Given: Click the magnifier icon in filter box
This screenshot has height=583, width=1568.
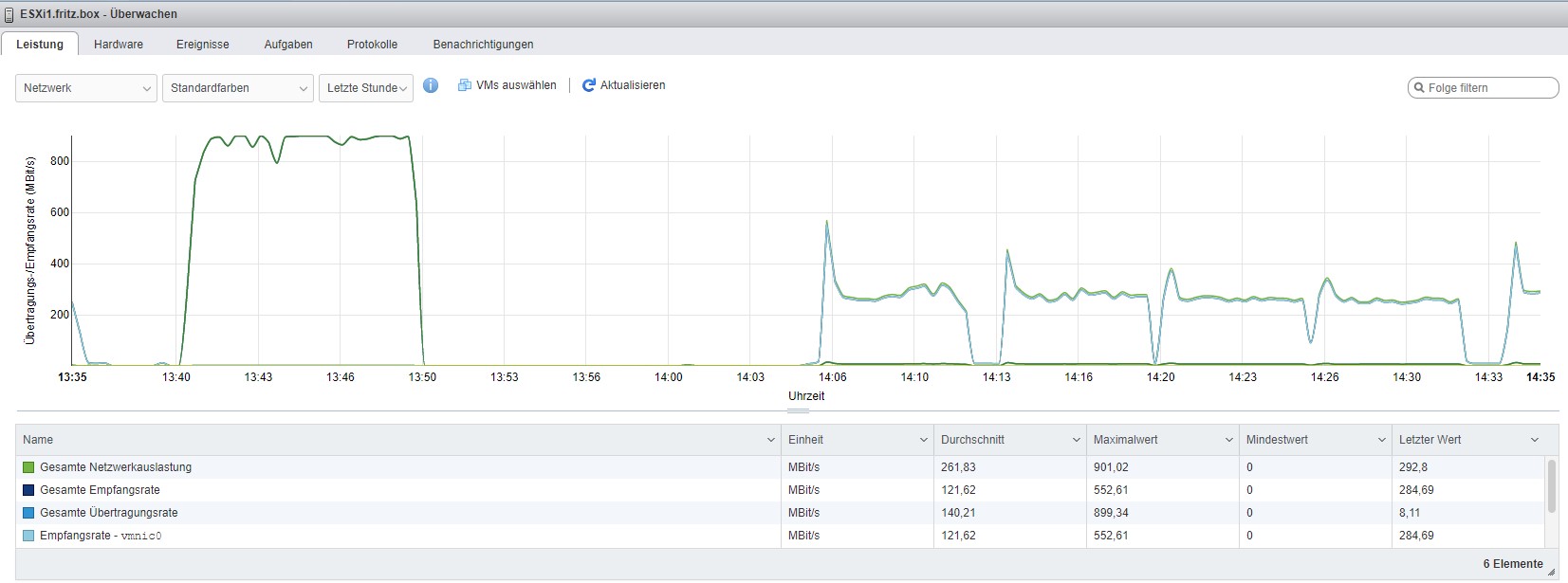Looking at the screenshot, I should click(1419, 88).
